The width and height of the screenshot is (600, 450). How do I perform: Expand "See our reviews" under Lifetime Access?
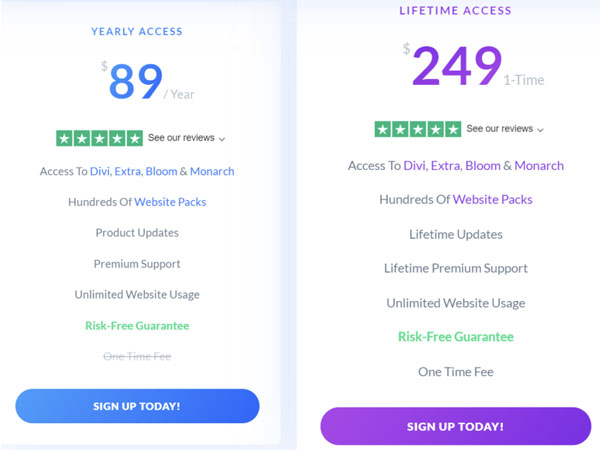505,129
